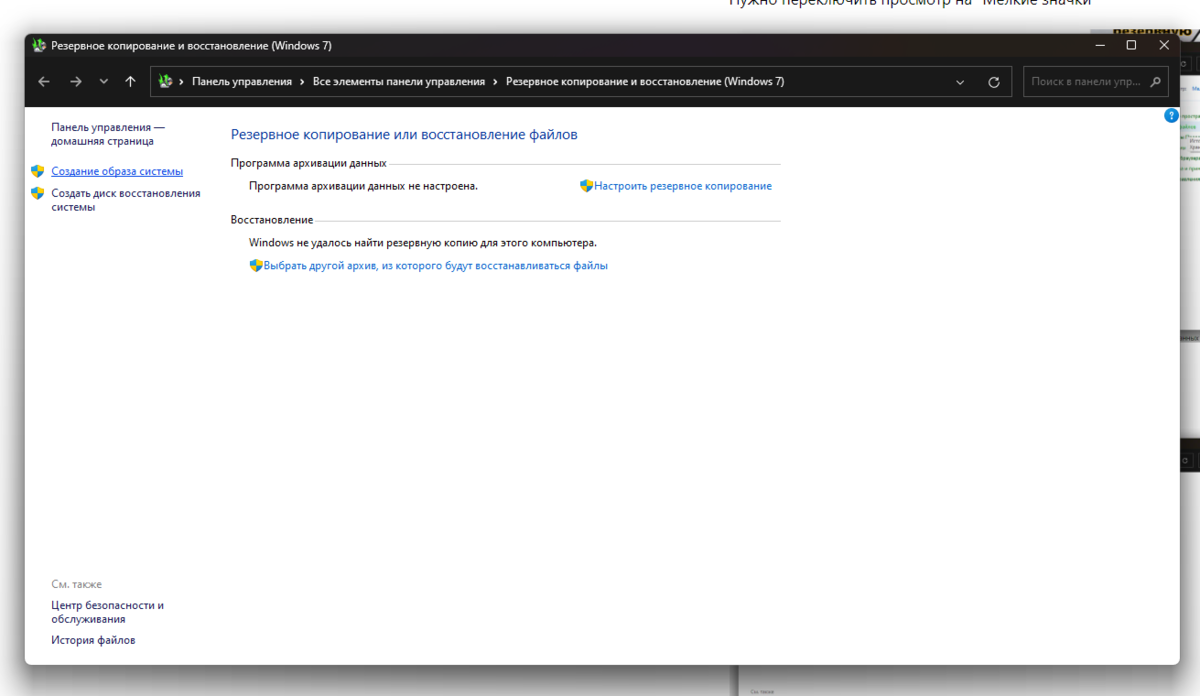Open 'Создание образа системы' link

(x=117, y=171)
